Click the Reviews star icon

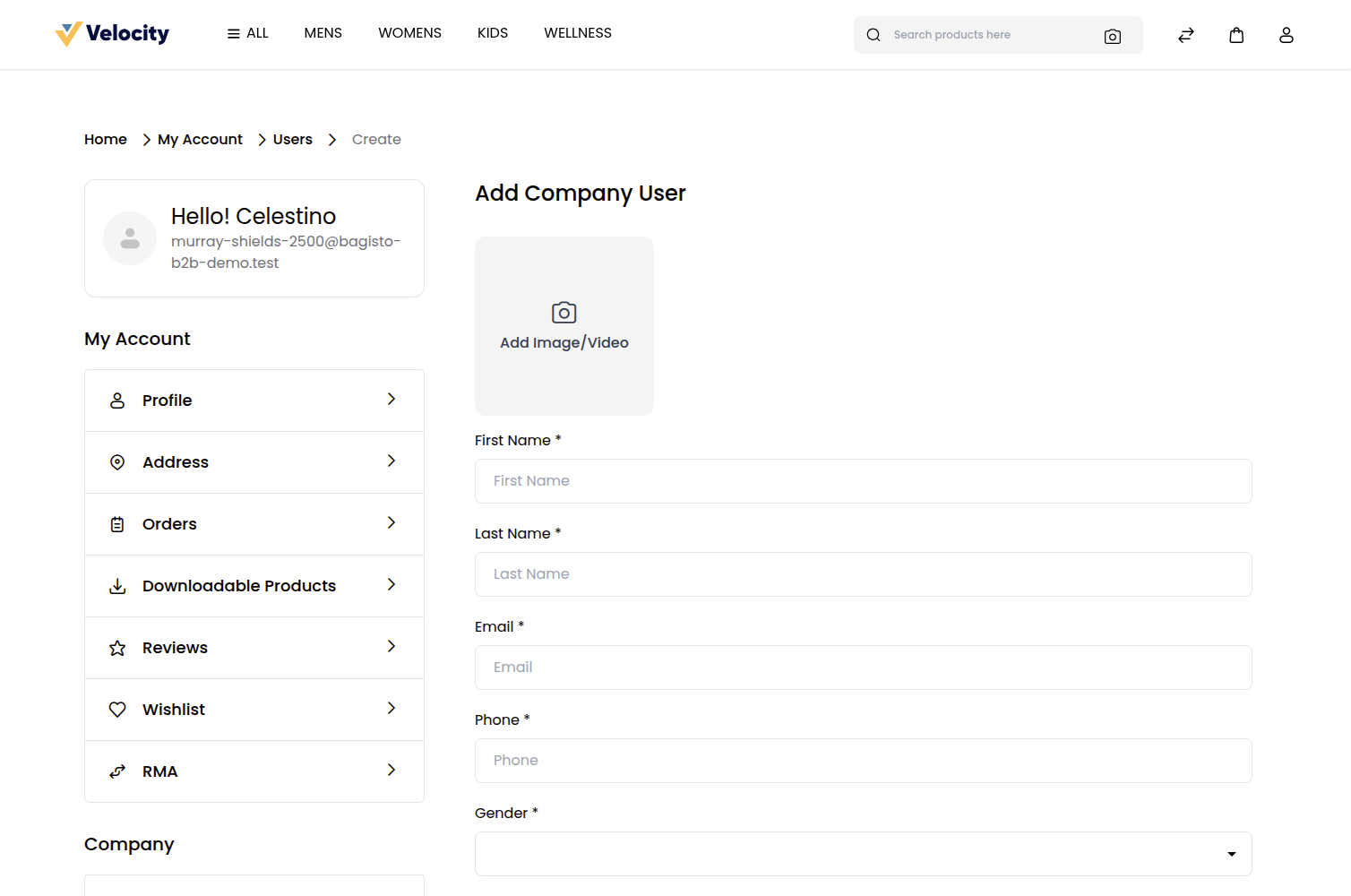[117, 648]
